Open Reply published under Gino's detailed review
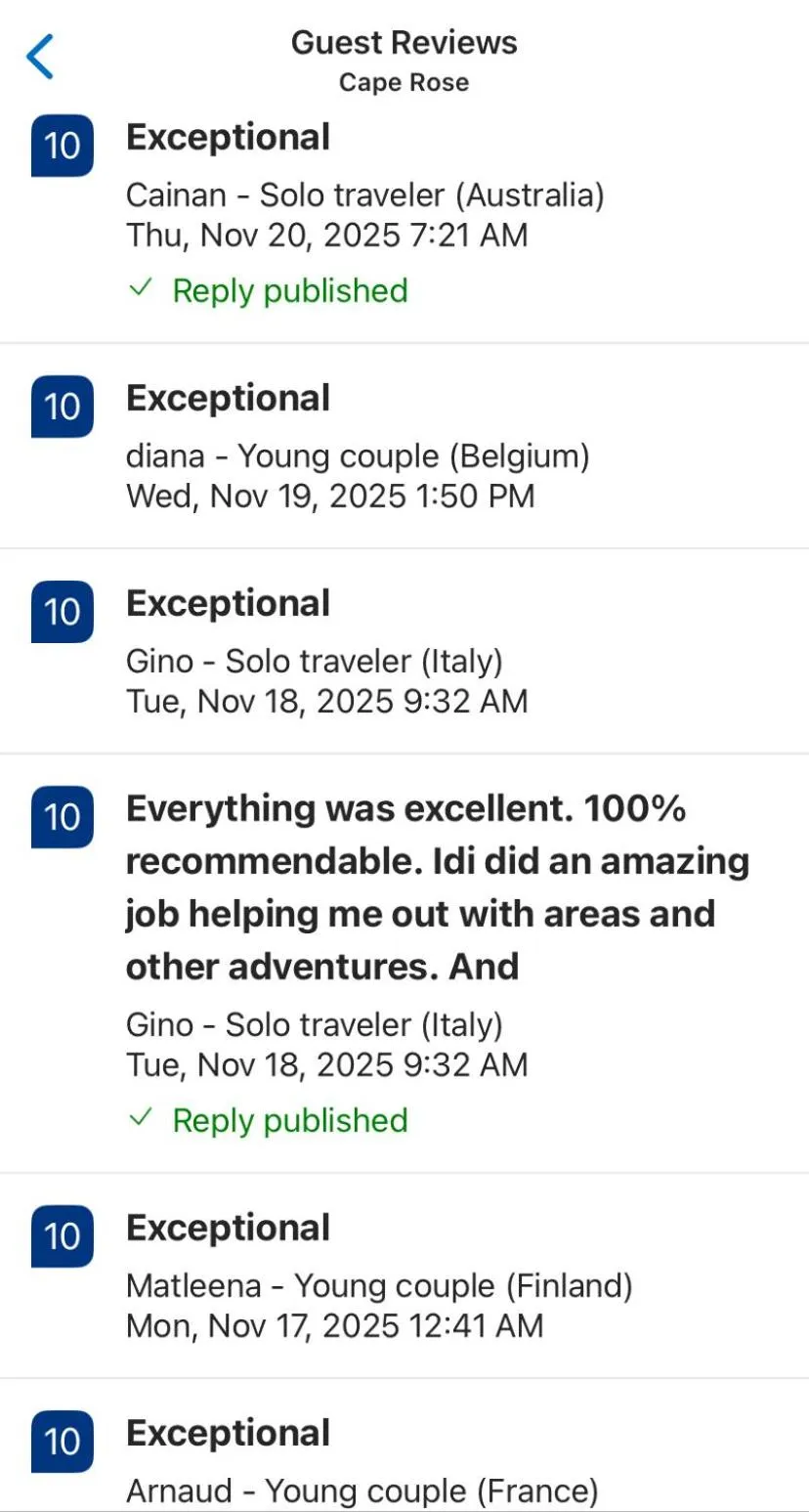 click(x=289, y=1120)
